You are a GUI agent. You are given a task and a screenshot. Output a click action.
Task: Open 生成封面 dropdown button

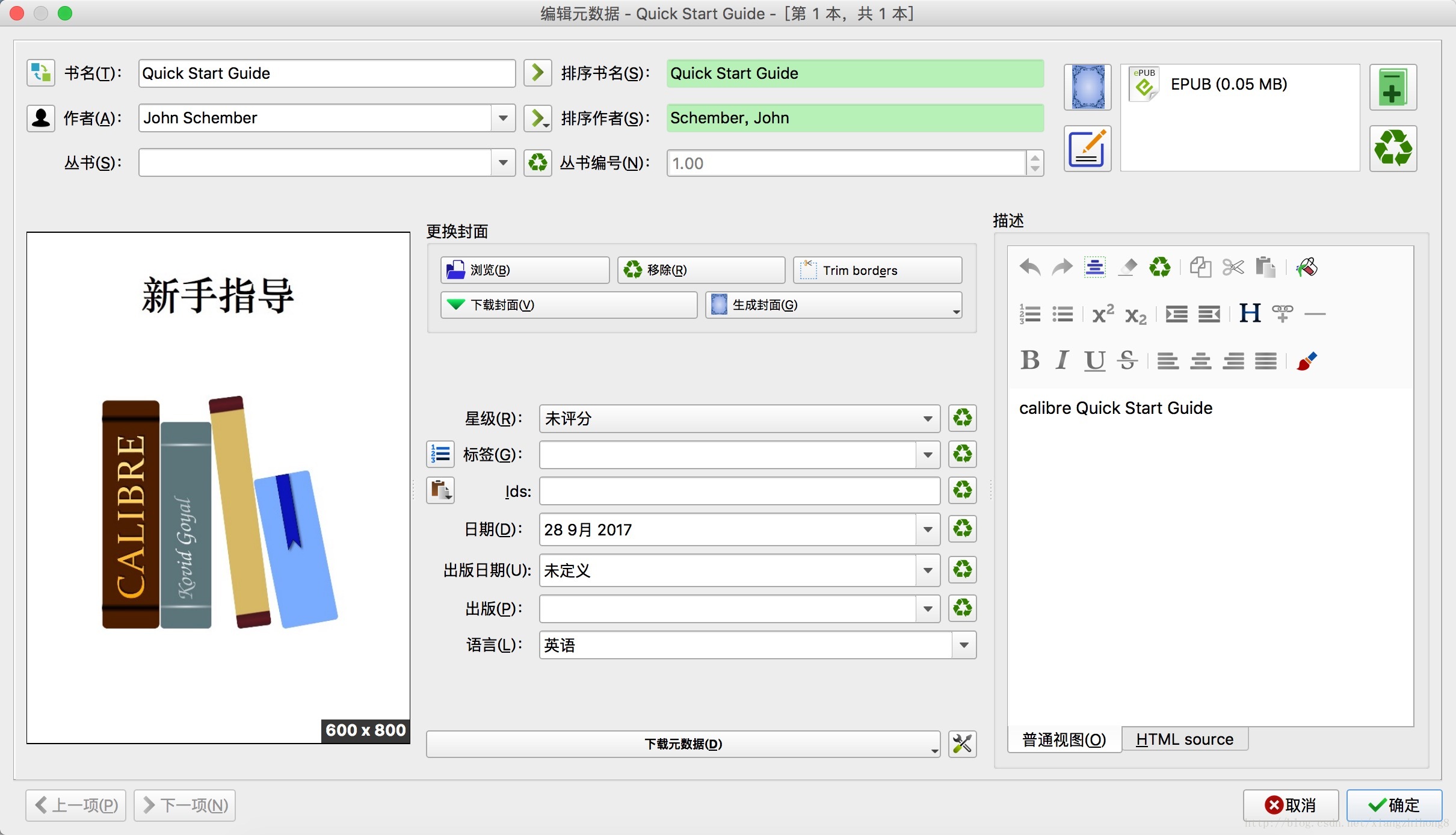[833, 305]
